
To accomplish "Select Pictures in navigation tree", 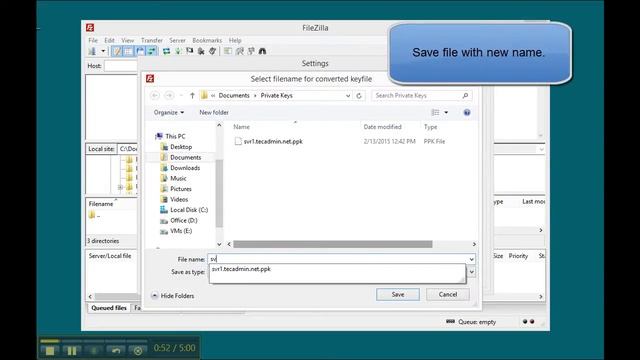I will coord(180,189).
